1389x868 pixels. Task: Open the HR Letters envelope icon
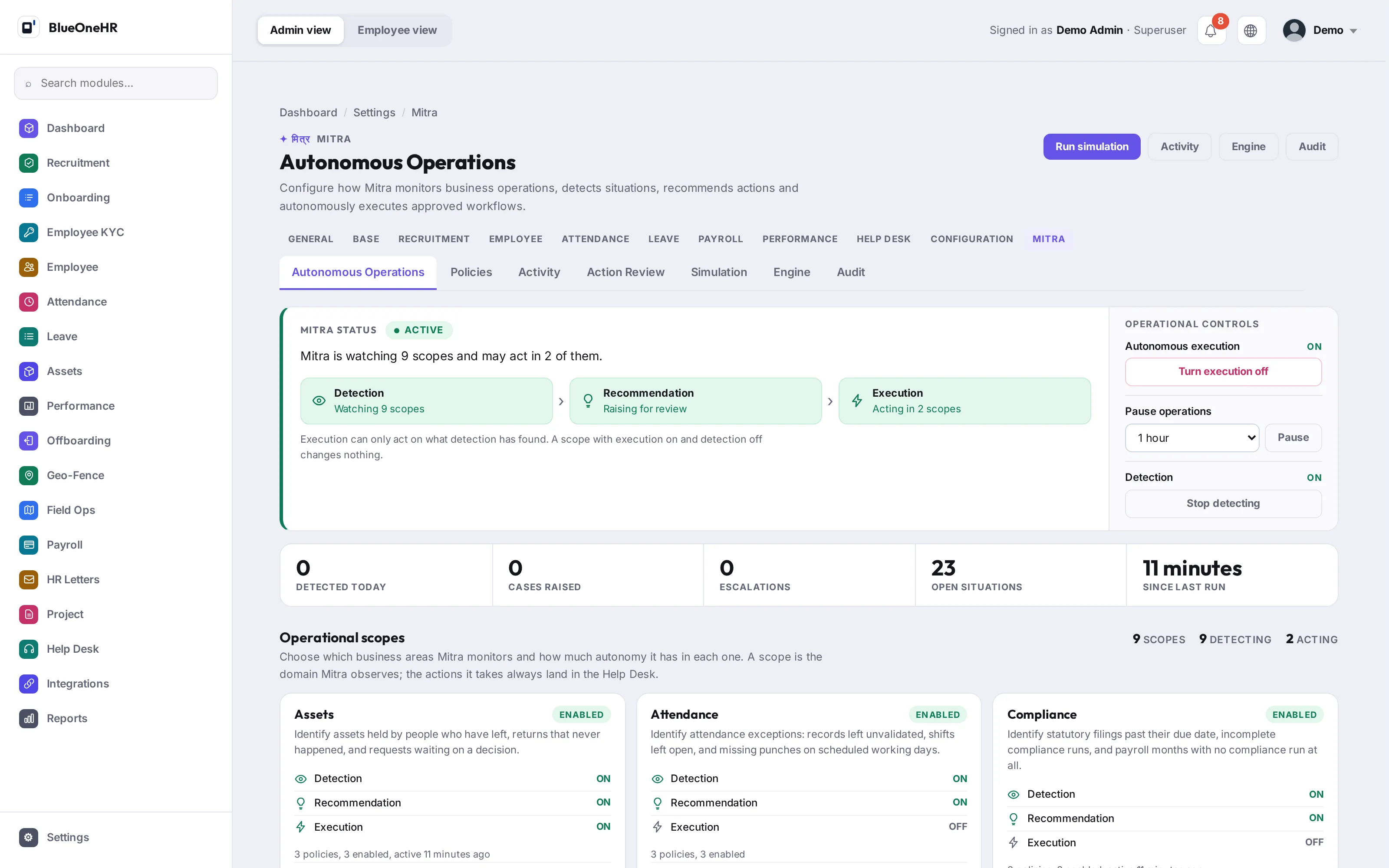click(x=29, y=580)
